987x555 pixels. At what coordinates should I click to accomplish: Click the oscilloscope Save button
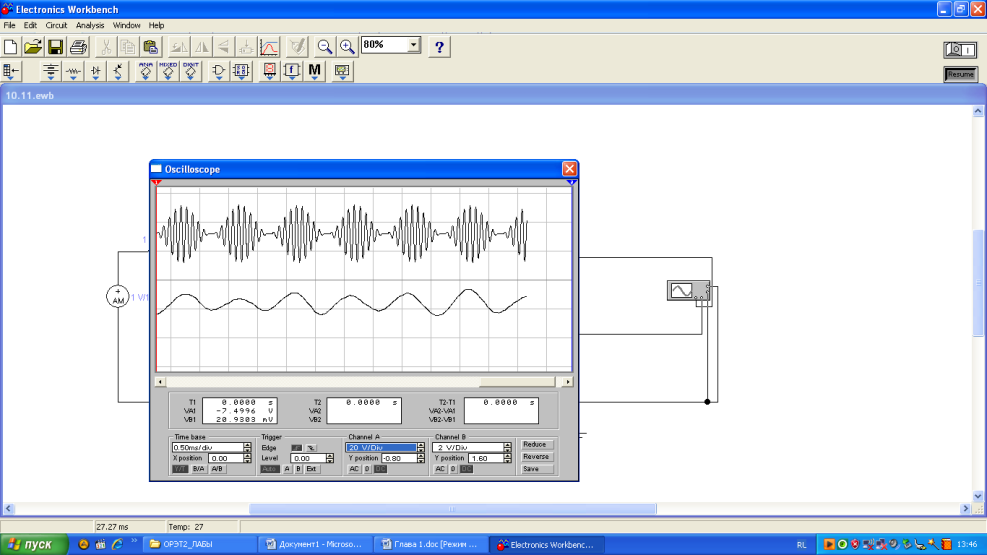click(536, 469)
